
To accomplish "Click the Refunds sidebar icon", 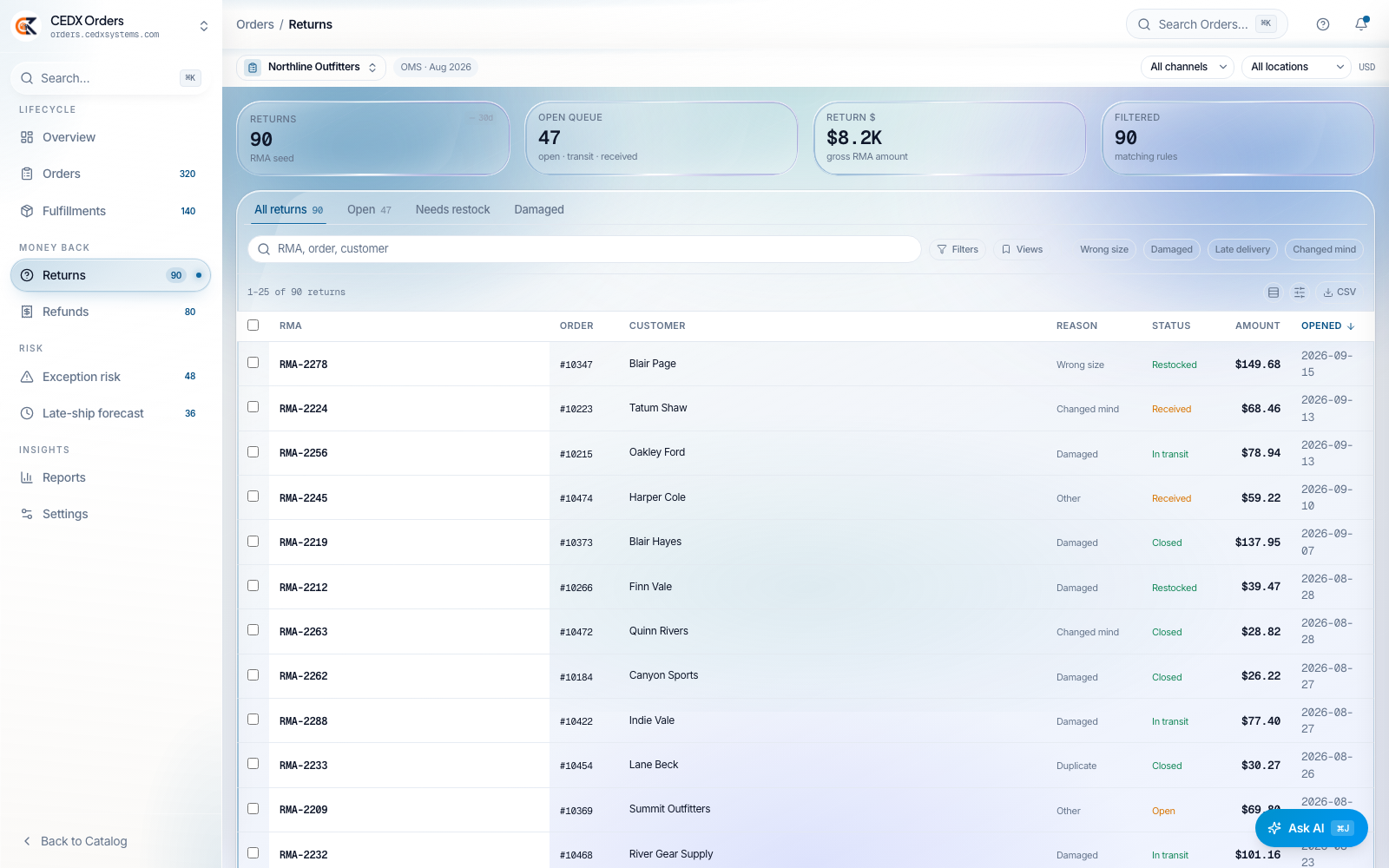I will pos(27,312).
